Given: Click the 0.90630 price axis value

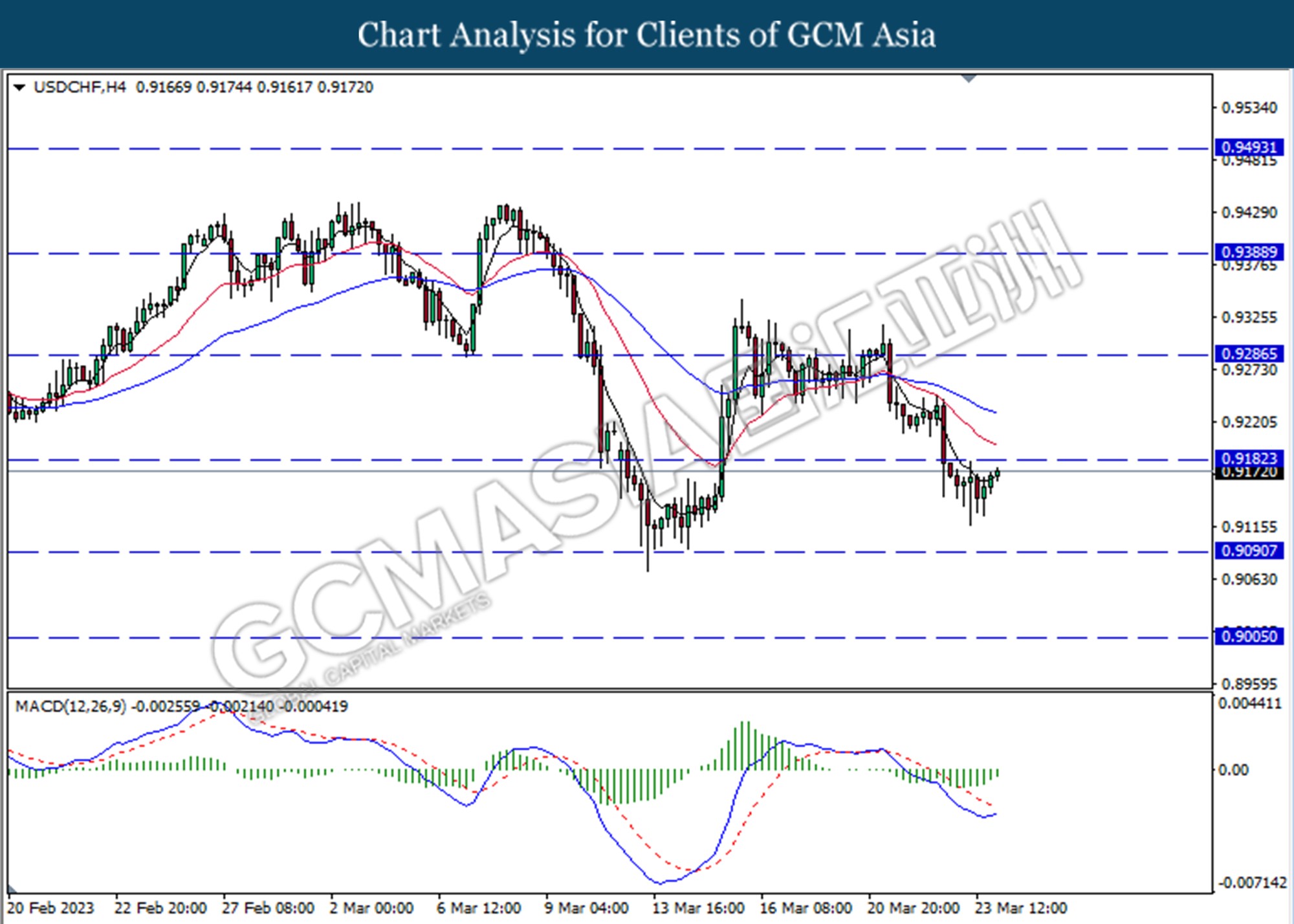Looking at the screenshot, I should coord(1249,580).
